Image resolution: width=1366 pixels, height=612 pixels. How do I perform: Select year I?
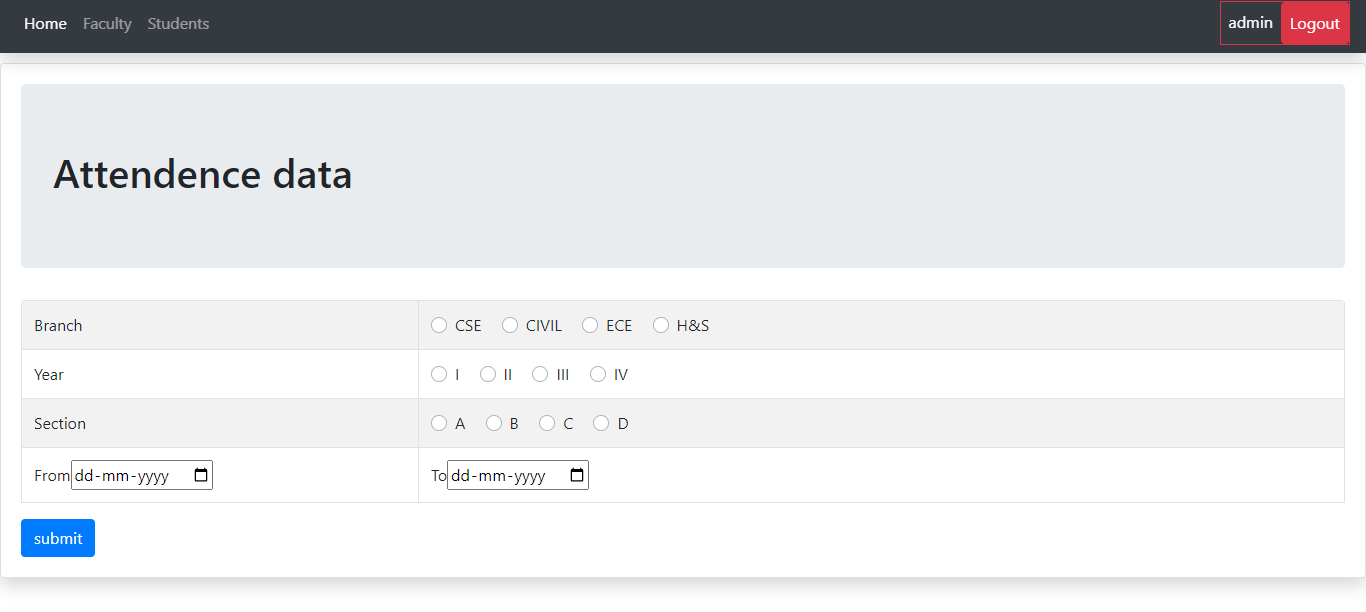[439, 374]
